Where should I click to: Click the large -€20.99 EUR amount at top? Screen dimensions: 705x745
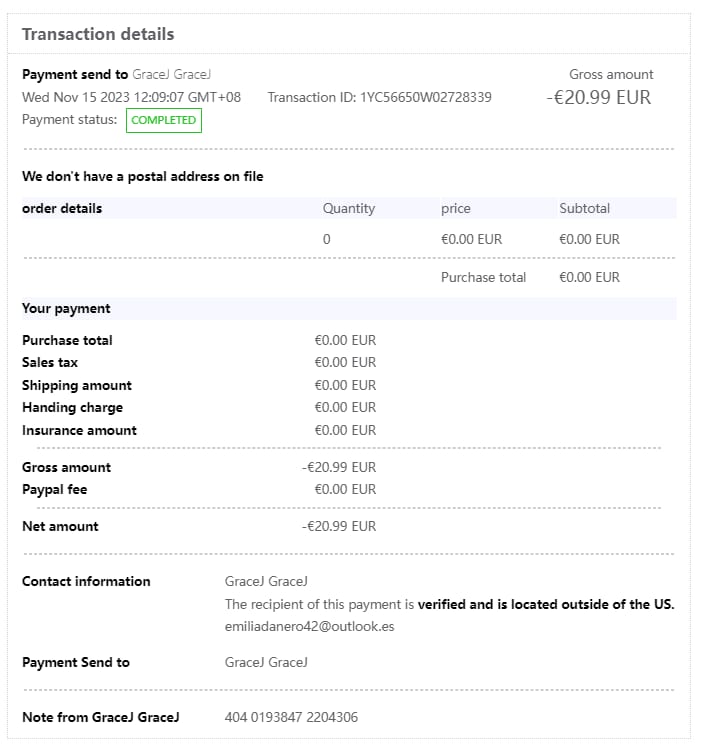pos(598,97)
